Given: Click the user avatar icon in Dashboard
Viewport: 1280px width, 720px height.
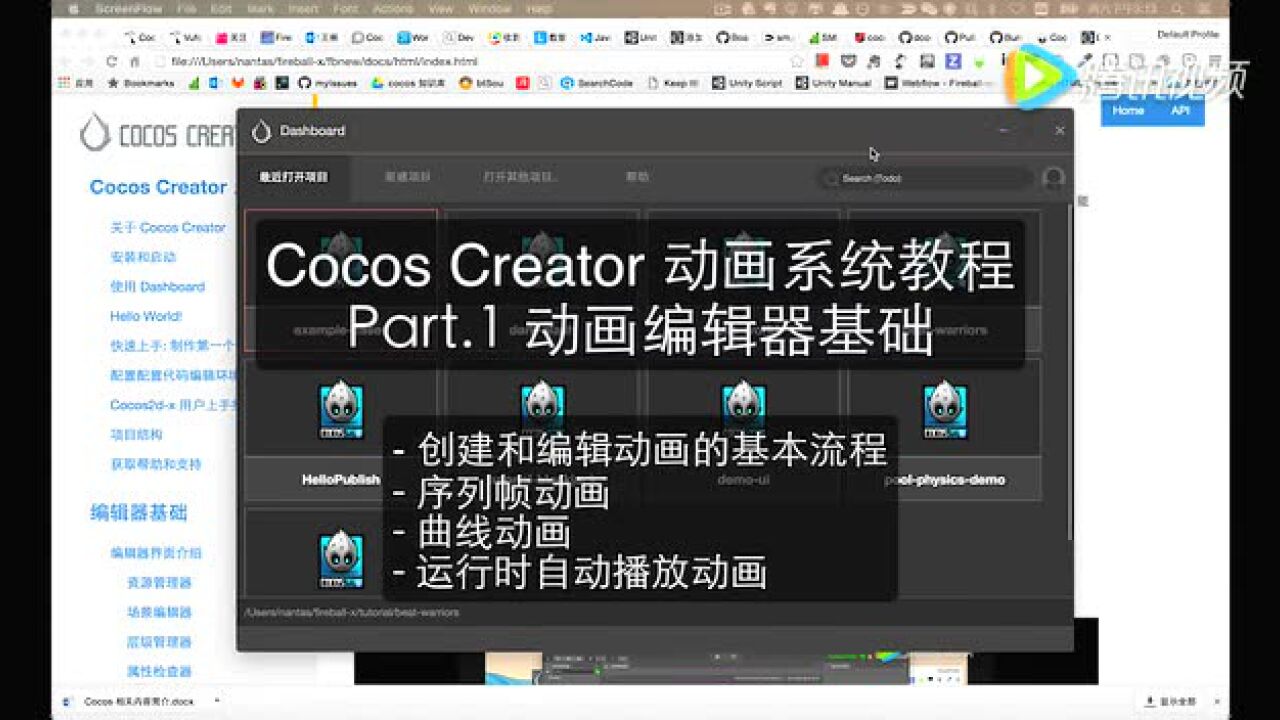Looking at the screenshot, I should 1053,178.
